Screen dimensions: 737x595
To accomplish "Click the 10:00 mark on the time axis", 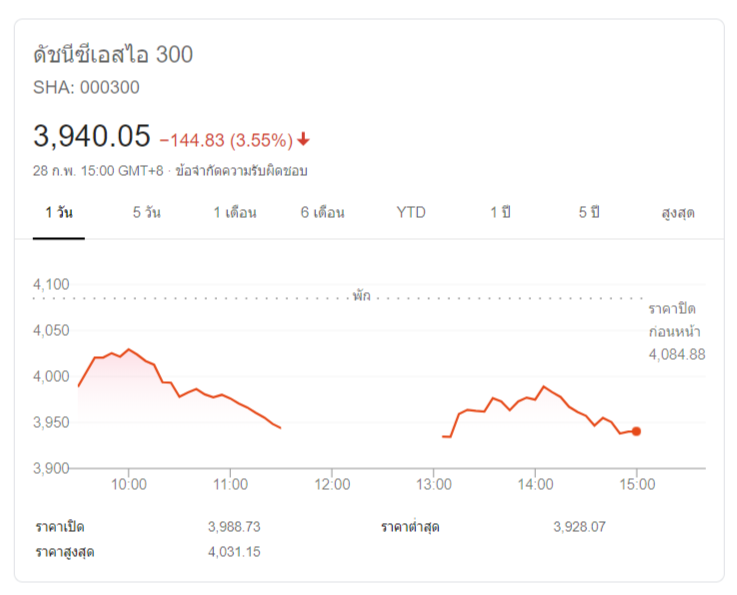I will coord(129,485).
